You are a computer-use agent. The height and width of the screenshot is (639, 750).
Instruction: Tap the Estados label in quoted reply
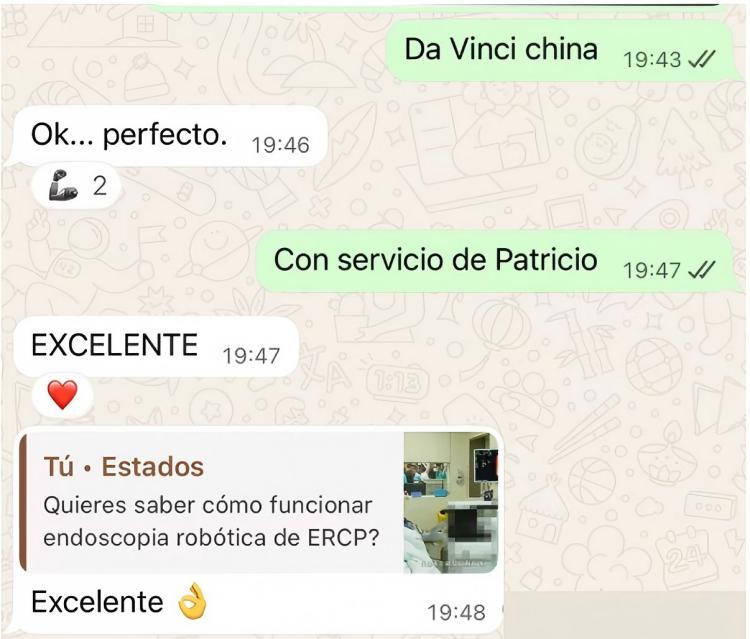(153, 467)
